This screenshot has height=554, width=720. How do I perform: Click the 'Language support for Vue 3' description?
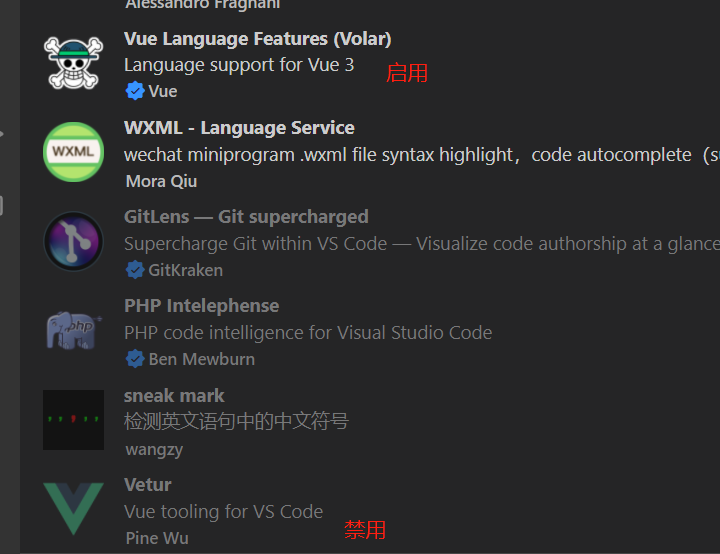[239, 65]
